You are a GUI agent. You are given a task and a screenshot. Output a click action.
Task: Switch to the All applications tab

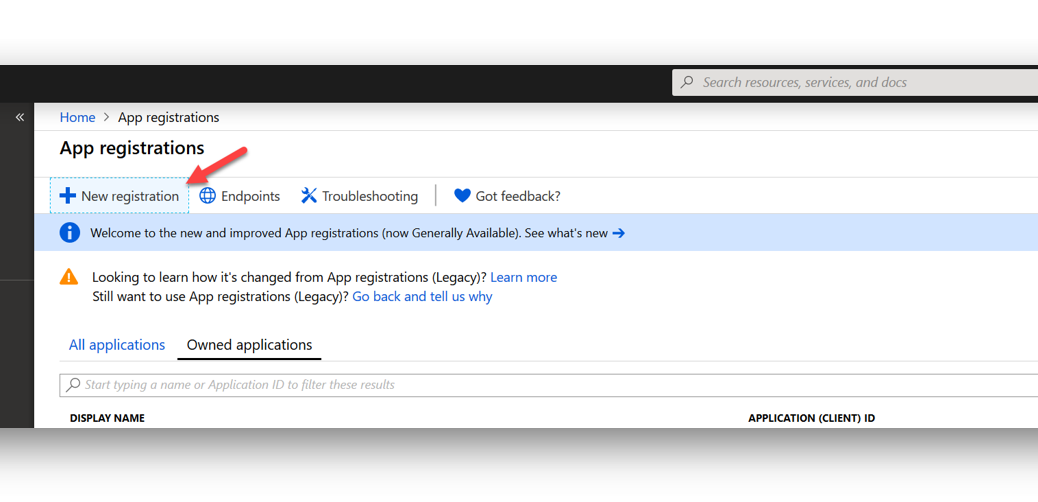point(117,345)
